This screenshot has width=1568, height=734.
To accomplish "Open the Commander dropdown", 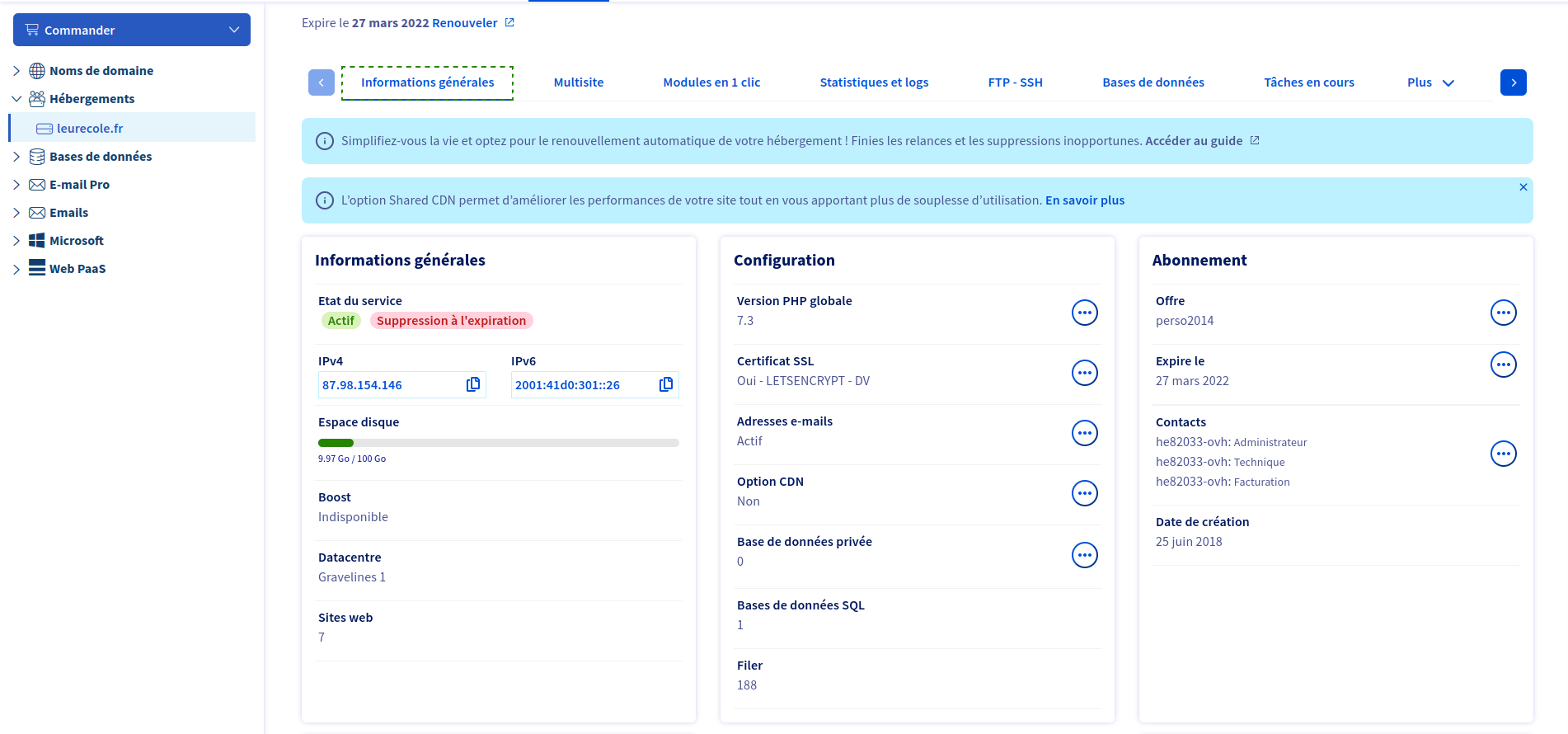I will 132,30.
